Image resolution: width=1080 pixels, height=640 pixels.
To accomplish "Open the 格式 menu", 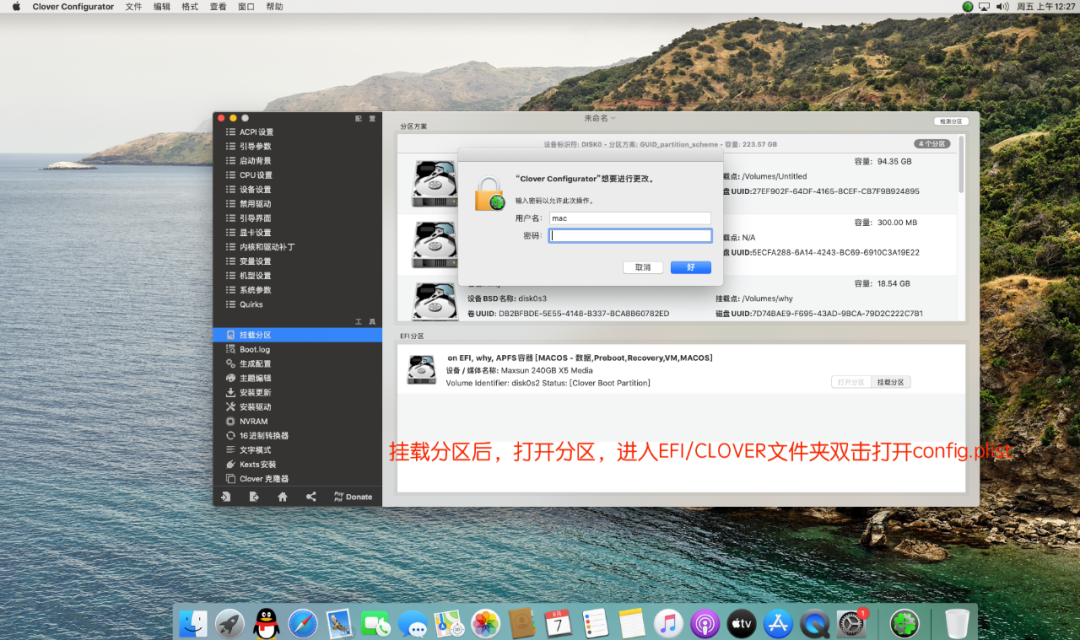I will click(x=190, y=6).
